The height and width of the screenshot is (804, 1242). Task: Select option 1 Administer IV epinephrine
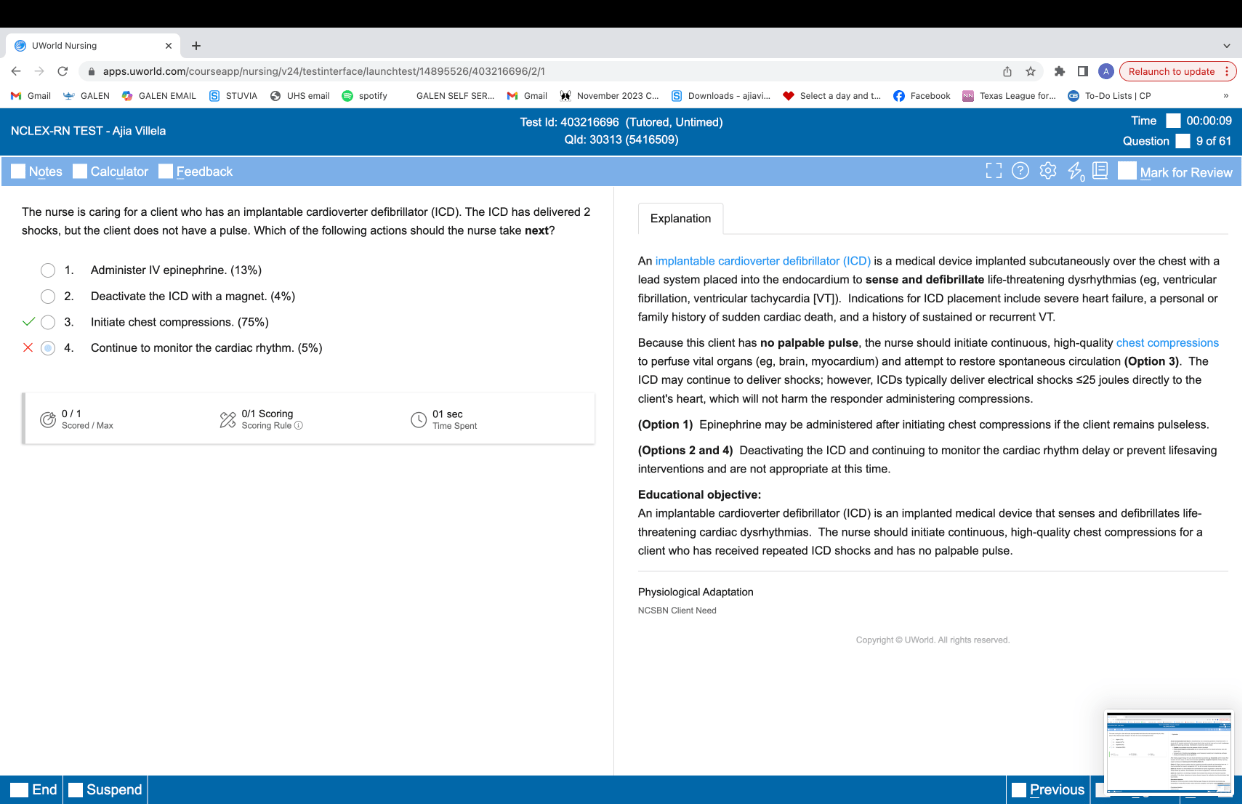48,270
